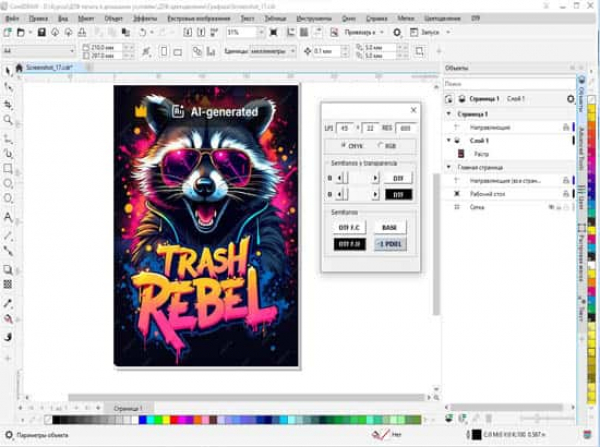Open the Инструменты menu
This screenshot has height=447, width=600.
tap(314, 18)
